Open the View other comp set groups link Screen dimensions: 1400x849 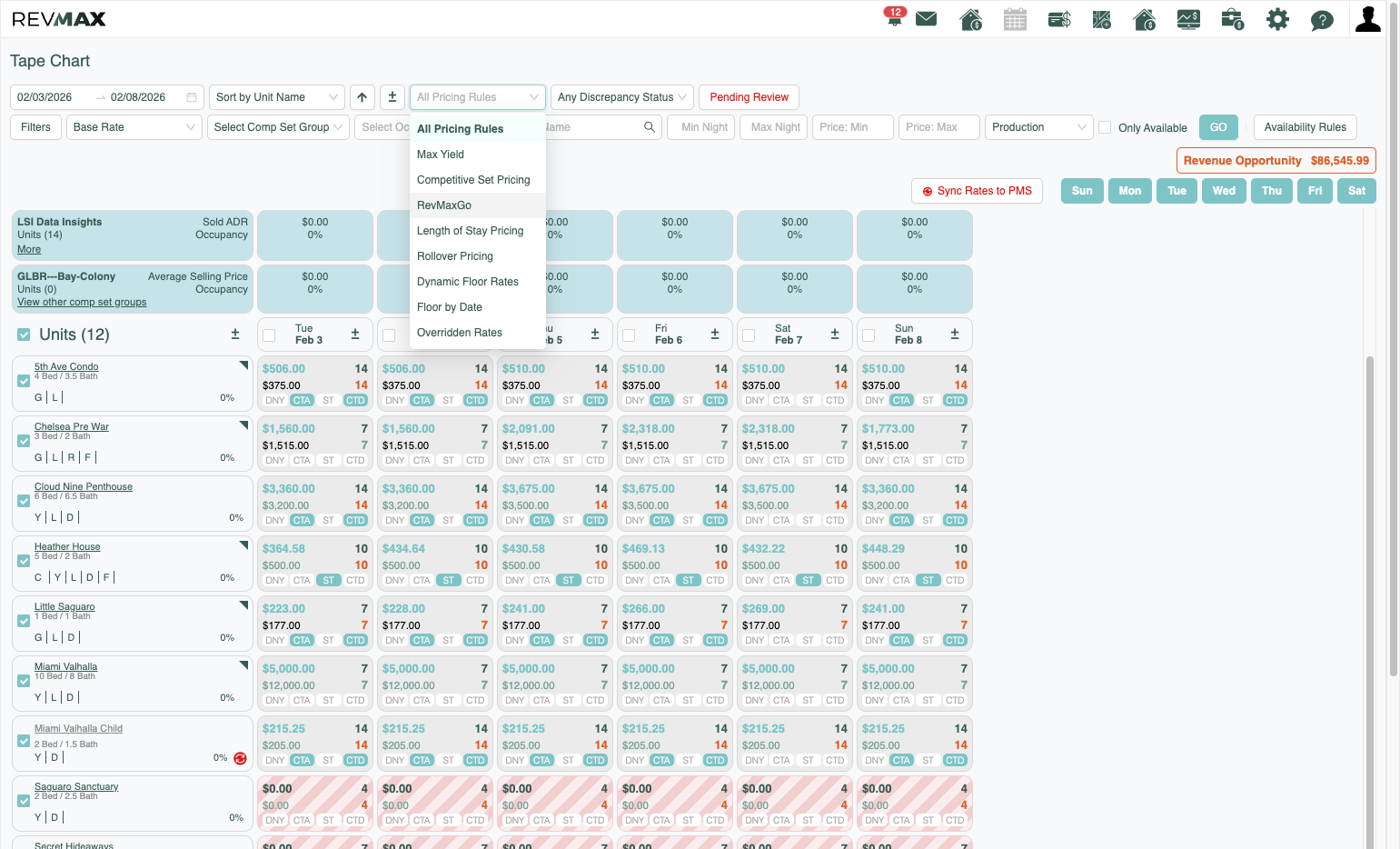(x=82, y=303)
